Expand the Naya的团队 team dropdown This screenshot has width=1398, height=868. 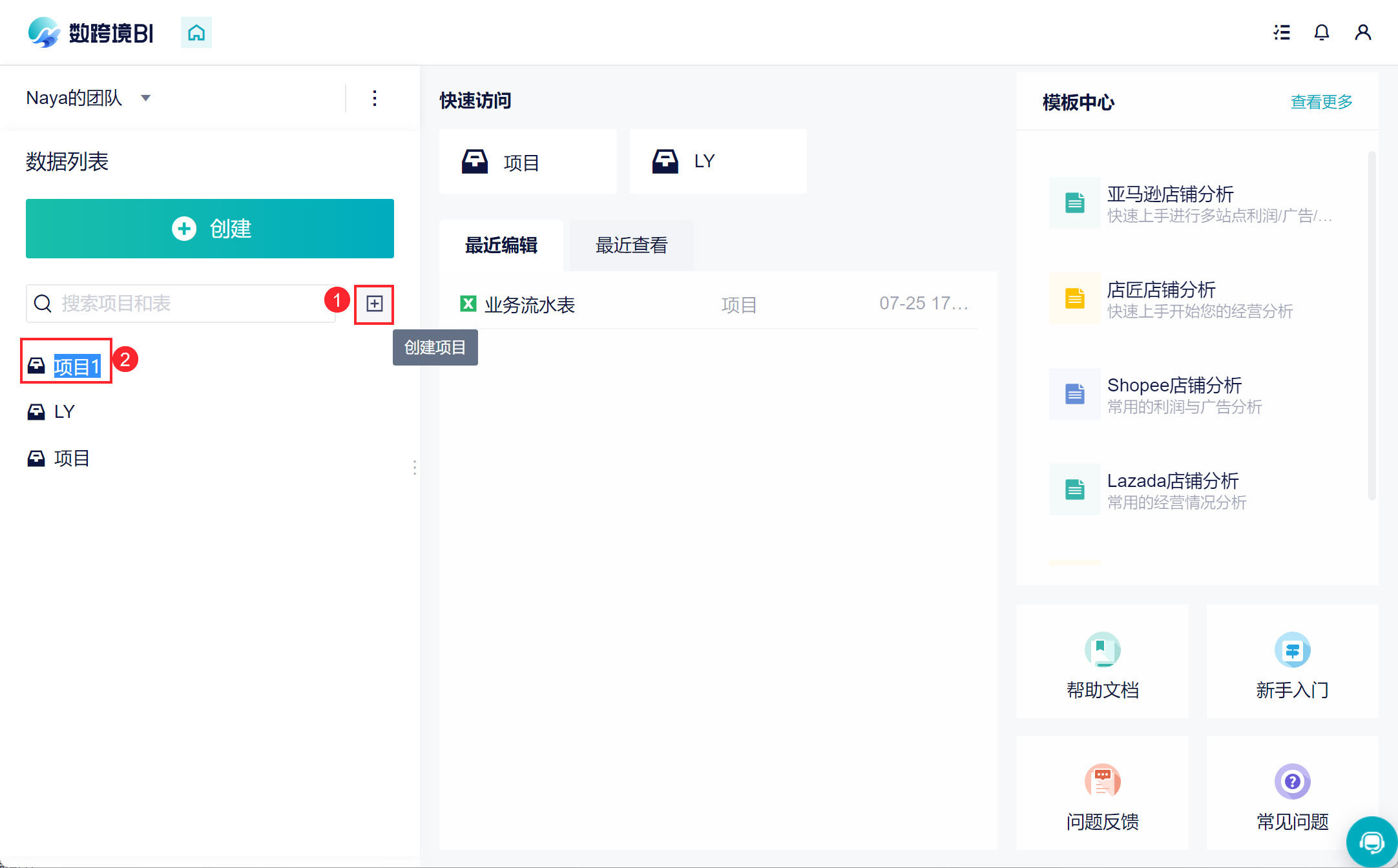click(x=146, y=98)
